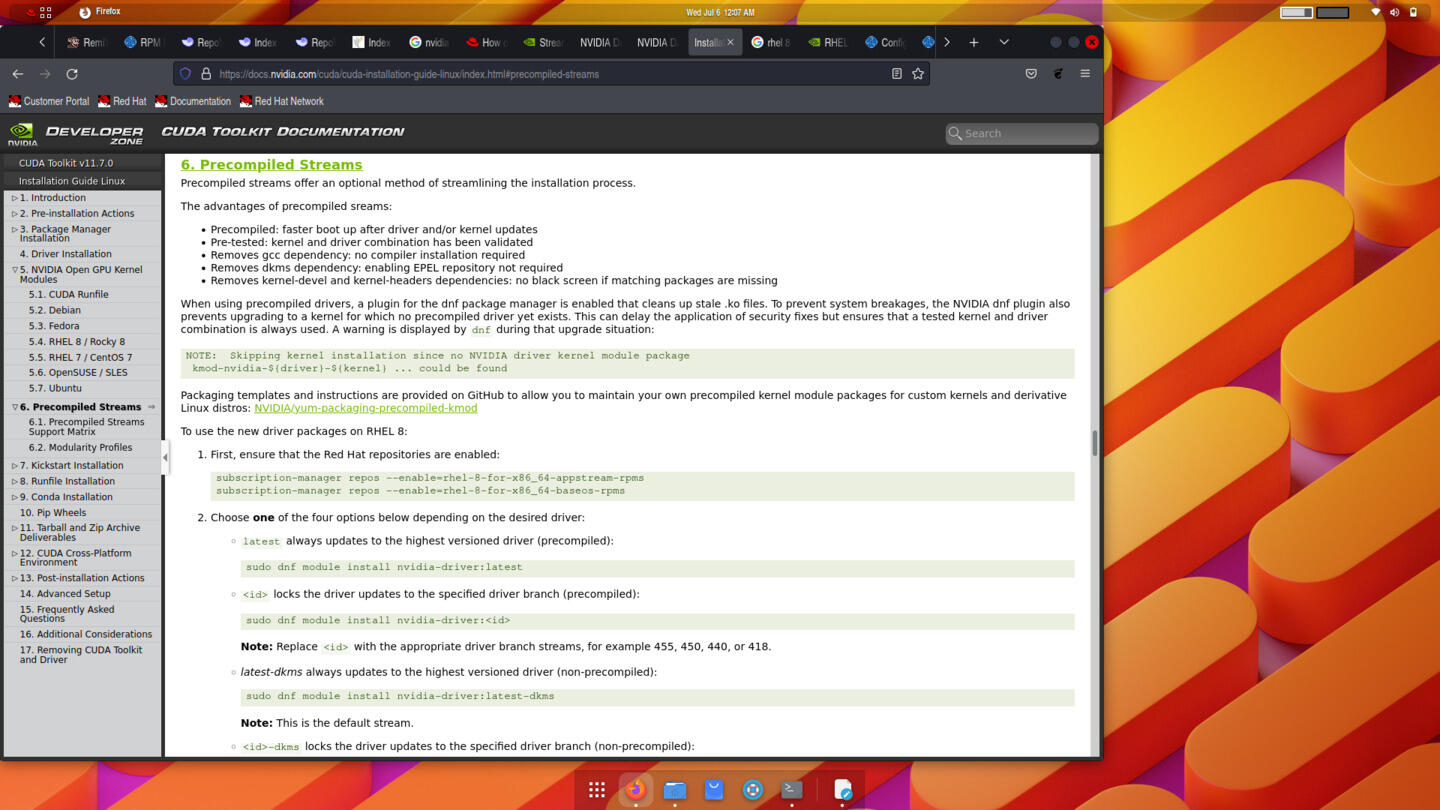
Task: Click the URL address bar
Action: click(550, 74)
